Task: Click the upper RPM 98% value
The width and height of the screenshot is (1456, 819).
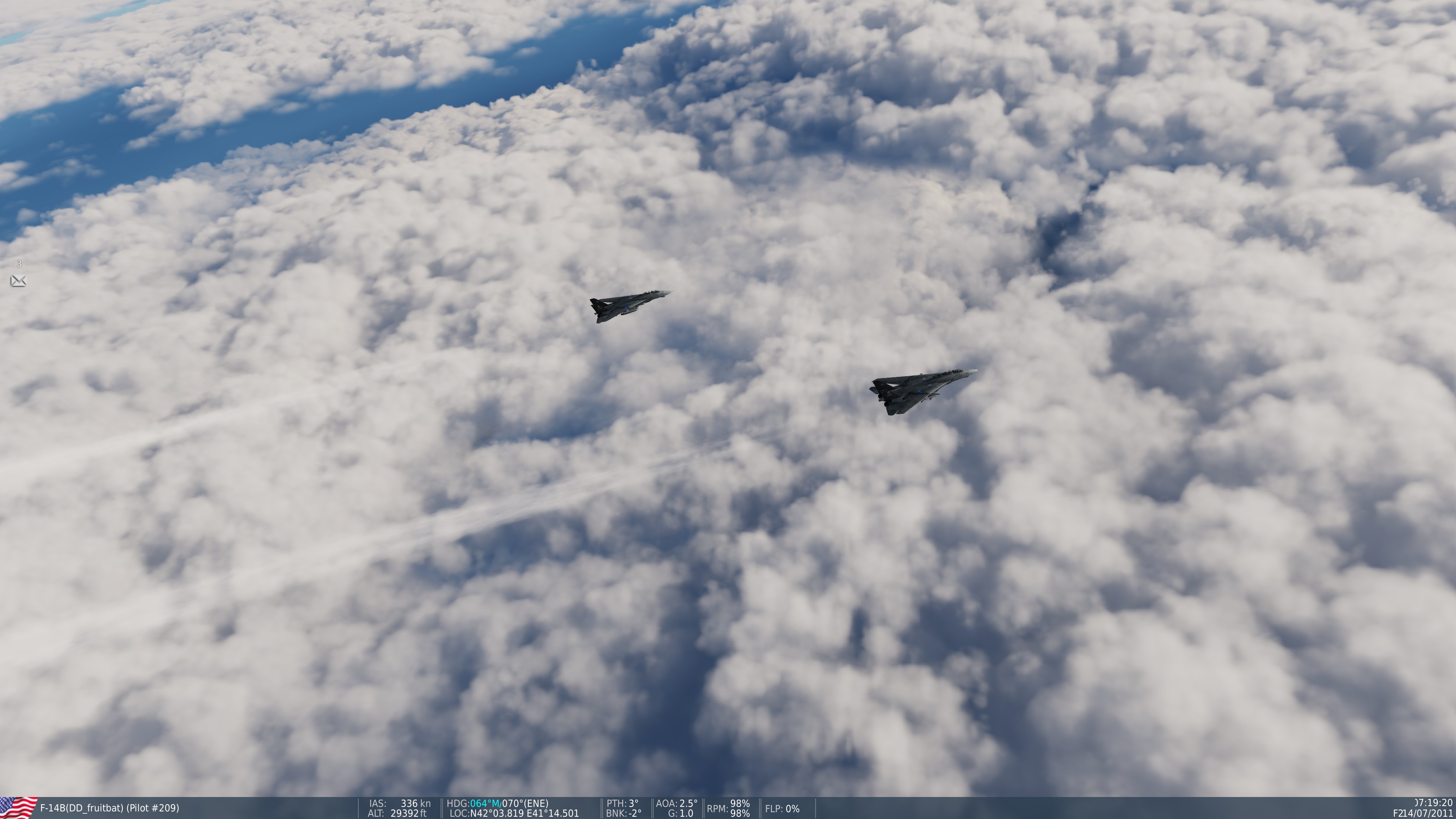Action: pyautogui.click(x=740, y=804)
